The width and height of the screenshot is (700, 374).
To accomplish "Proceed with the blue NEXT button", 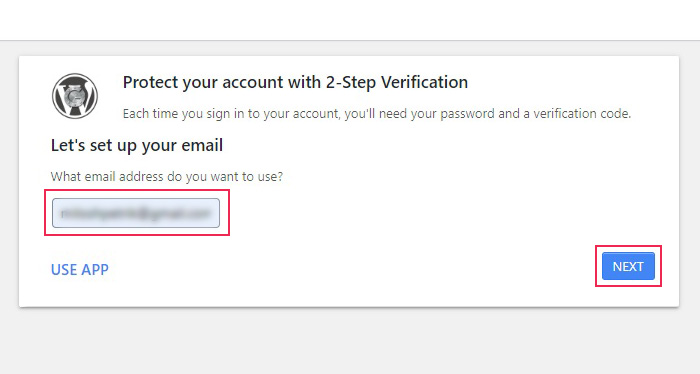I will (628, 266).
